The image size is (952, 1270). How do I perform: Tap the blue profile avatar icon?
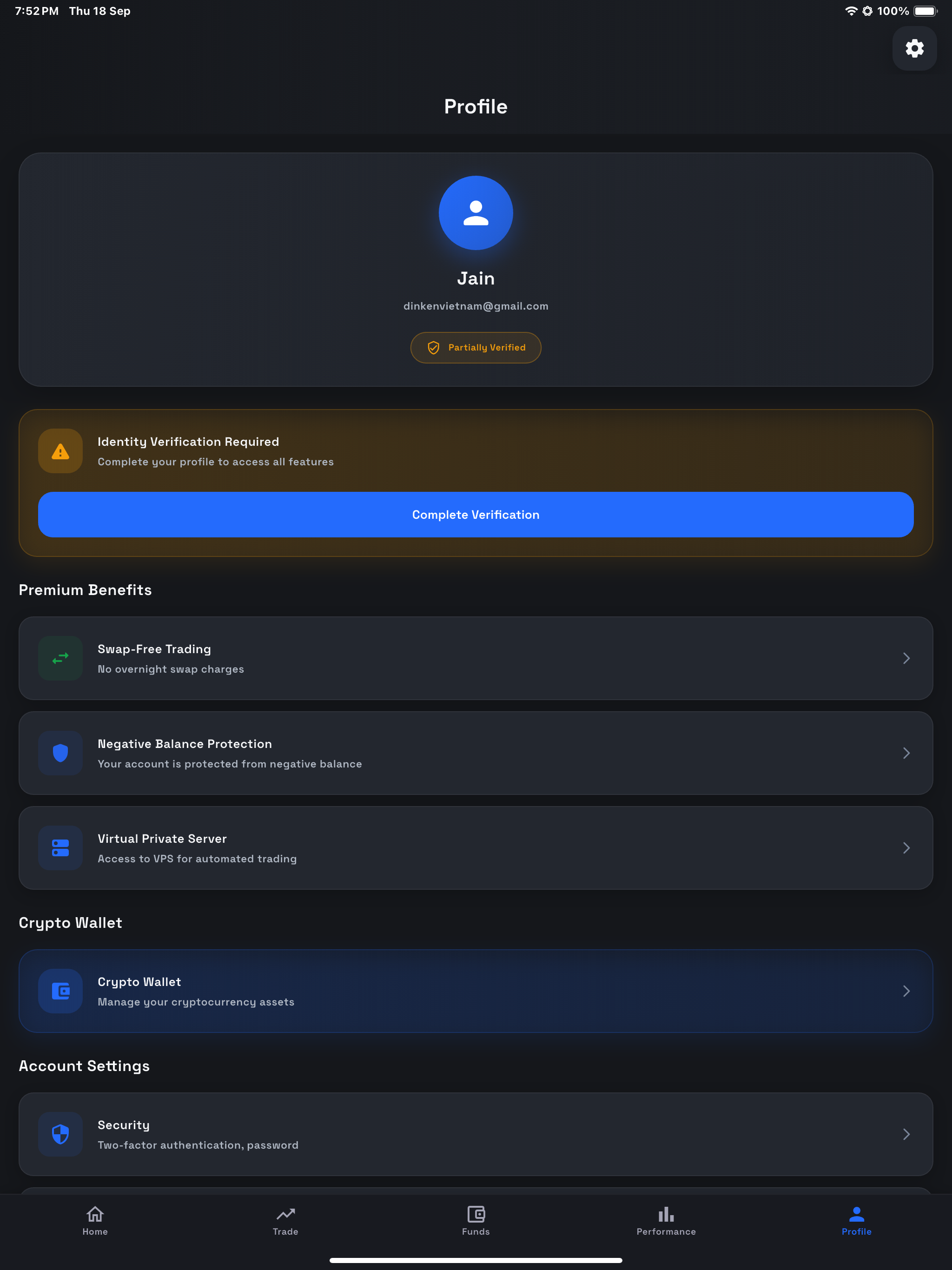(476, 213)
